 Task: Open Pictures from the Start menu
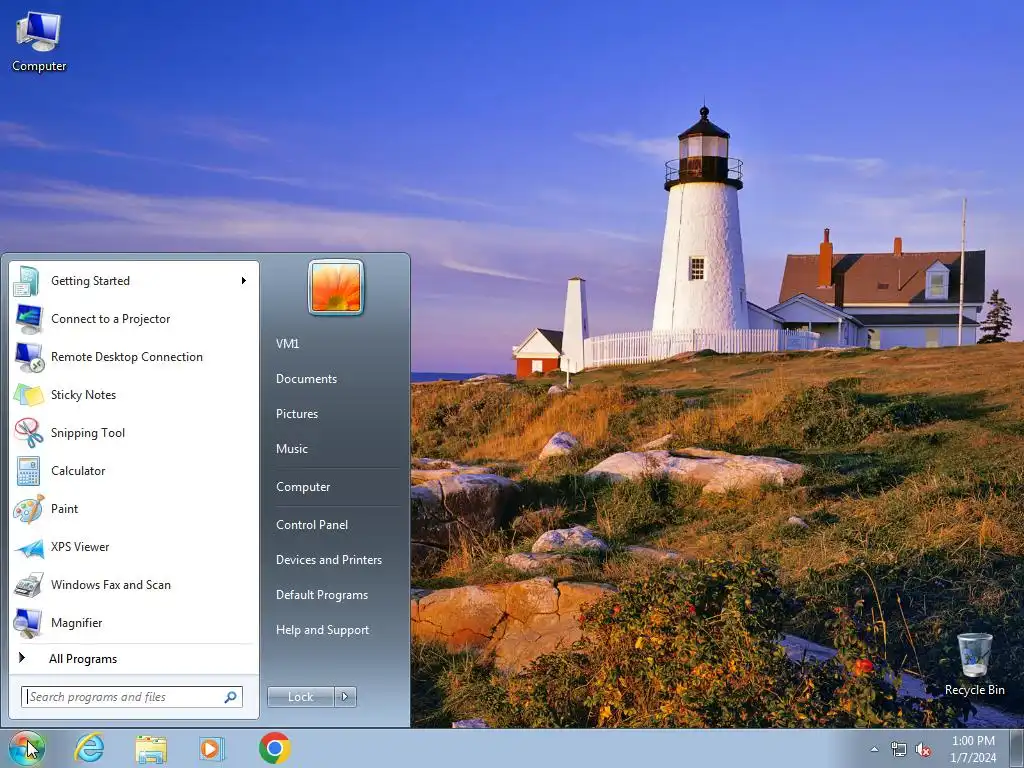tap(296, 414)
